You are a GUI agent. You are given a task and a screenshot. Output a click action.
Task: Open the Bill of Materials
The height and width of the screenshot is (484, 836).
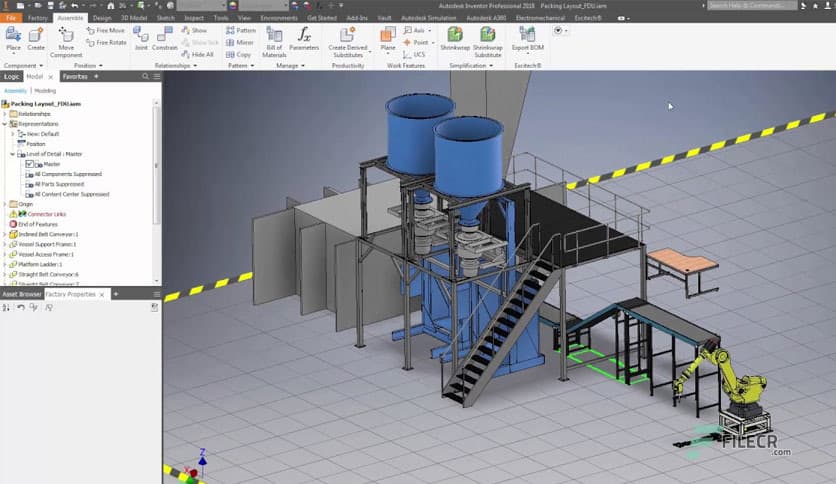(x=274, y=42)
